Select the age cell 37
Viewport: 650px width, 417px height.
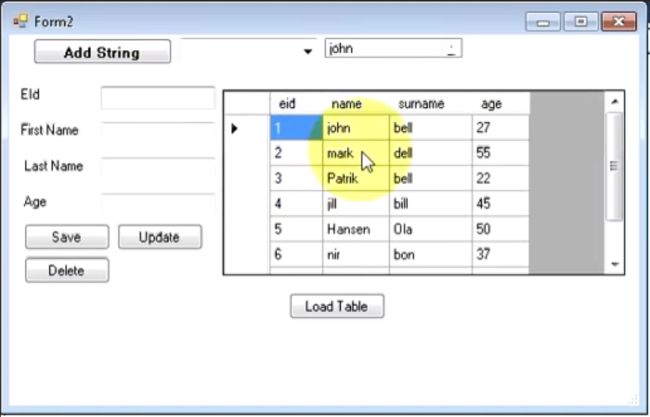pos(500,255)
